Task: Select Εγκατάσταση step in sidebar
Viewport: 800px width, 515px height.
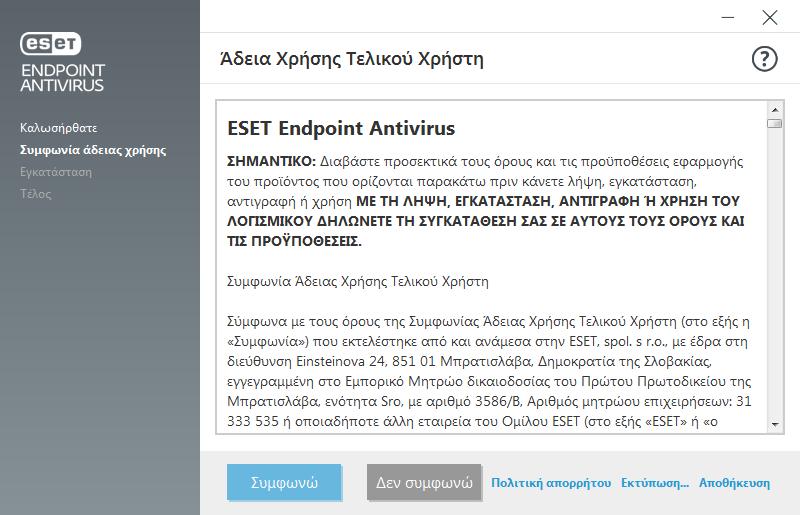Action: (x=56, y=172)
